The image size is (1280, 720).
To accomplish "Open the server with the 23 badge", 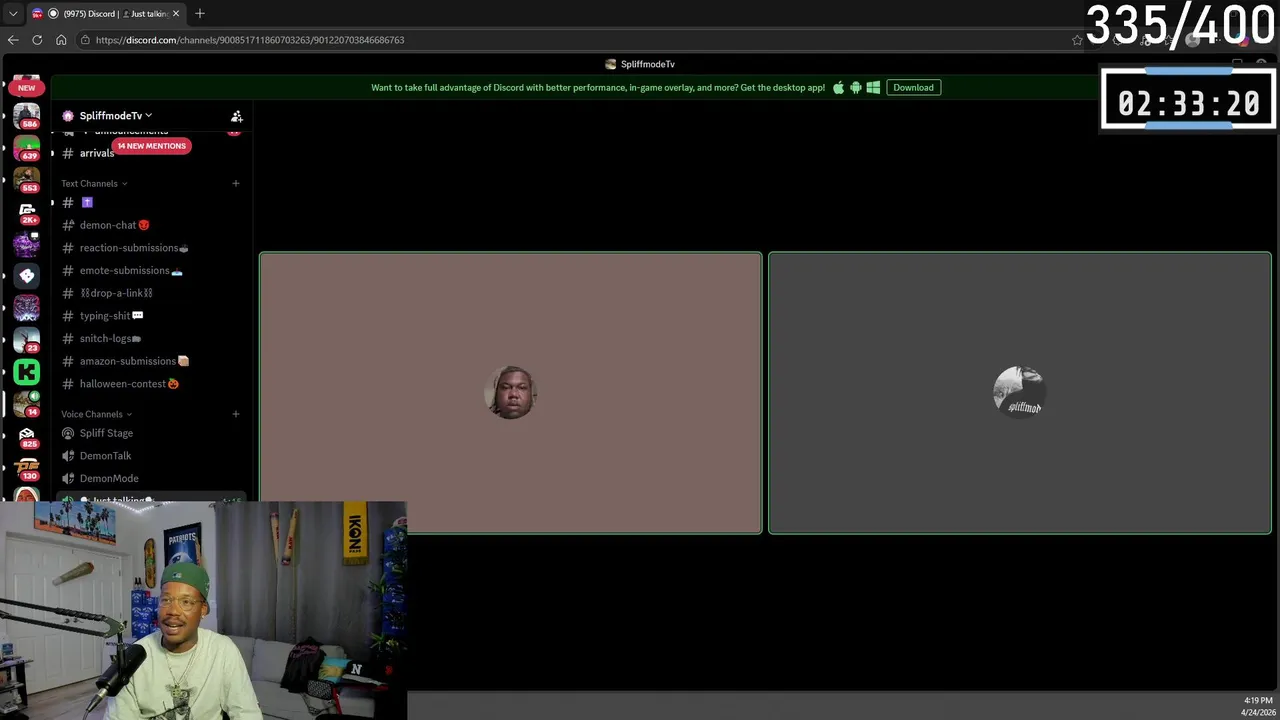I will (x=27, y=339).
